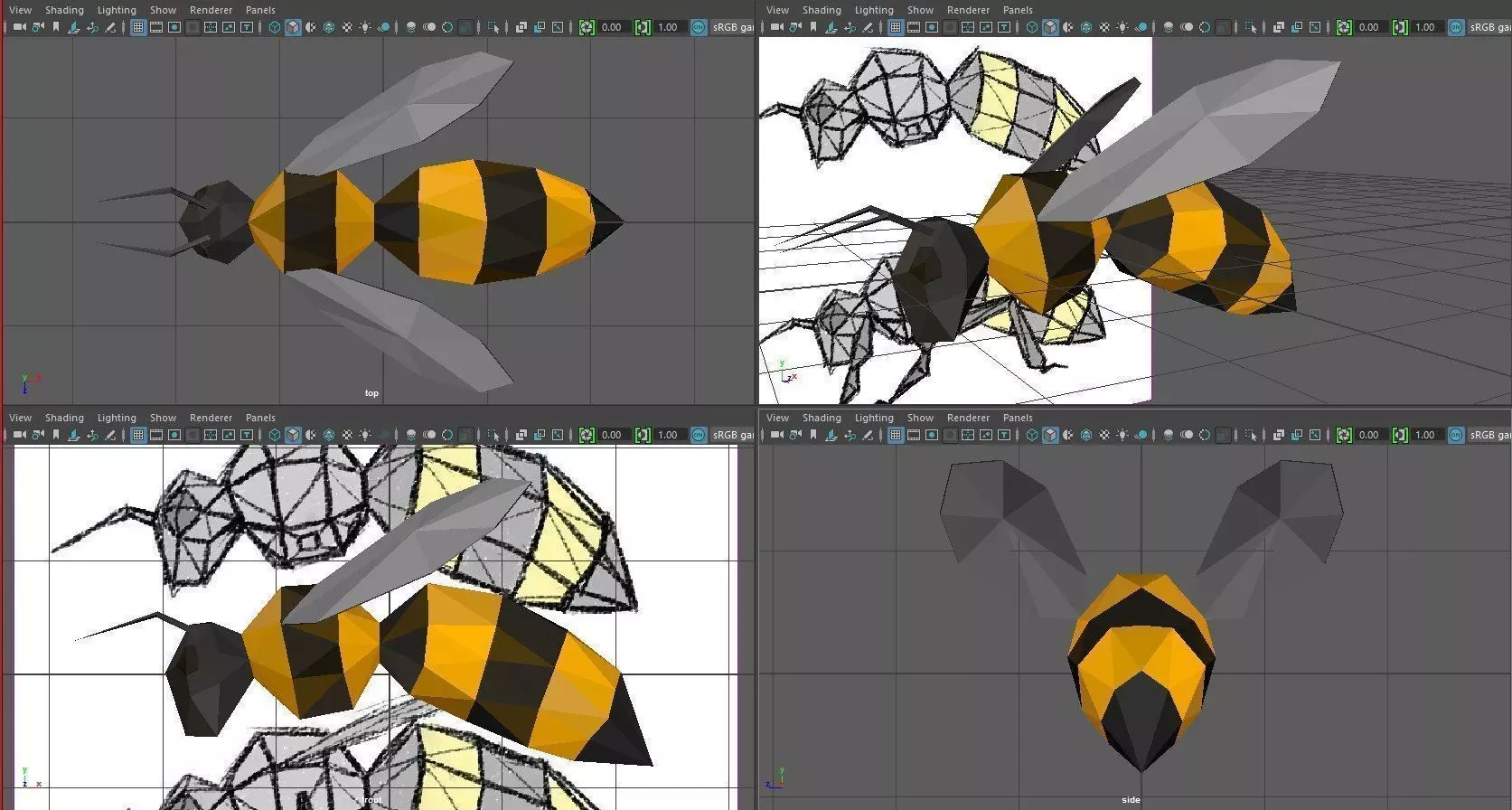Open Renderer menu in top view panel
Viewport: 1512px width, 810px height.
211,10
